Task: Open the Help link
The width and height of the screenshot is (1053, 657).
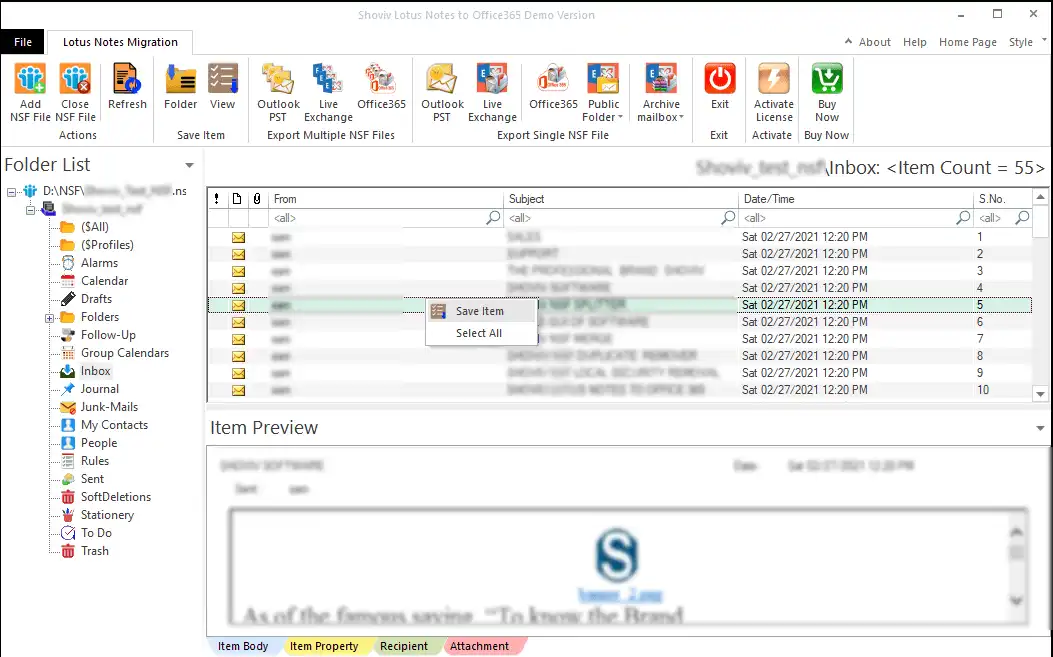Action: [x=914, y=42]
